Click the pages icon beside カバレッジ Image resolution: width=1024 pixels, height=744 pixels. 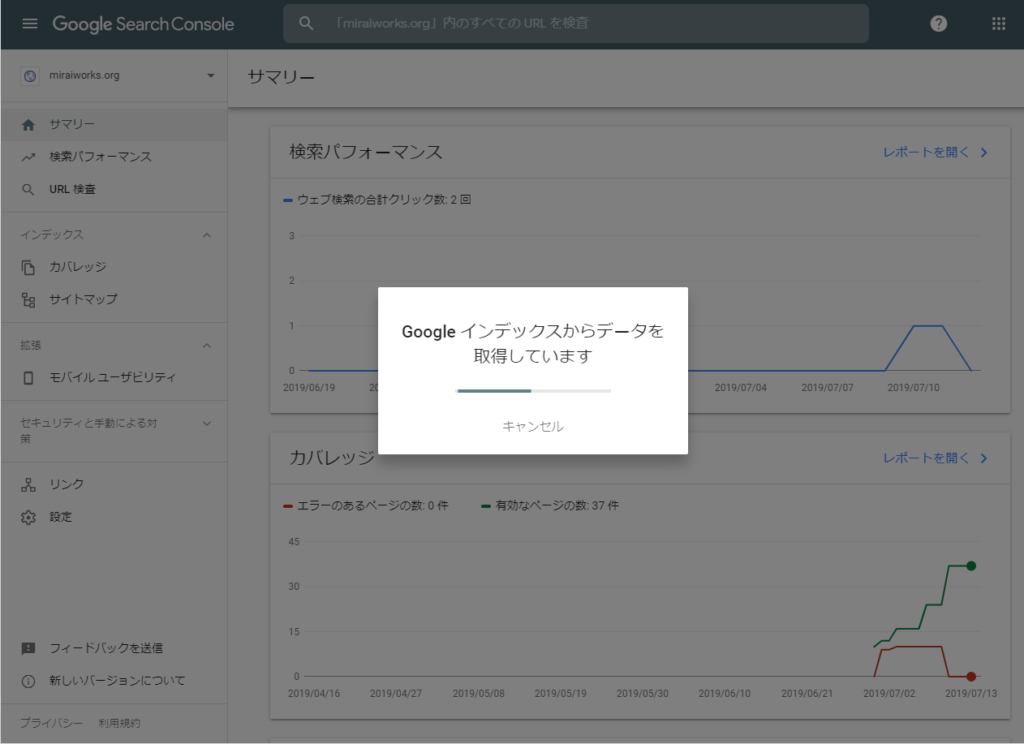coord(28,267)
